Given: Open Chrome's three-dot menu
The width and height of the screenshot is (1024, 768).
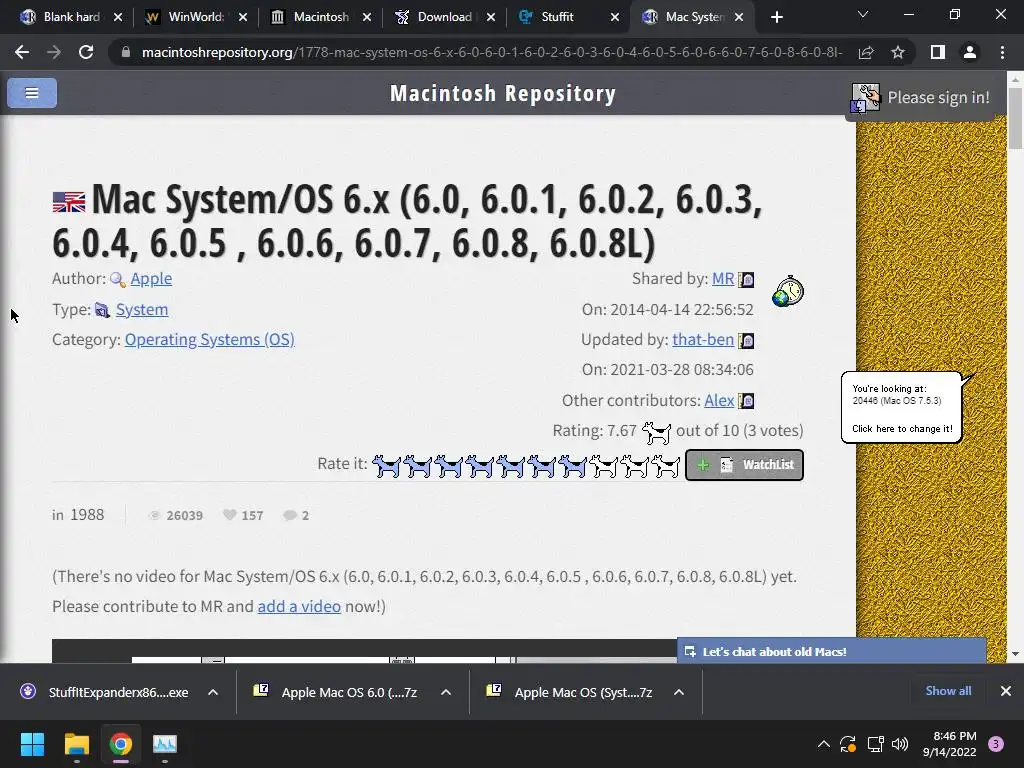Looking at the screenshot, I should 1002,52.
